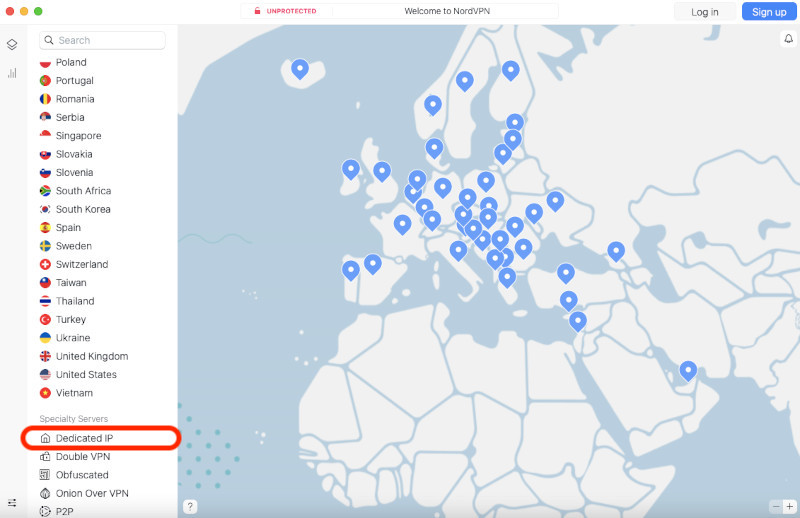Click Welcome to NordVPN title text
Image resolution: width=800 pixels, height=518 pixels.
click(x=447, y=11)
